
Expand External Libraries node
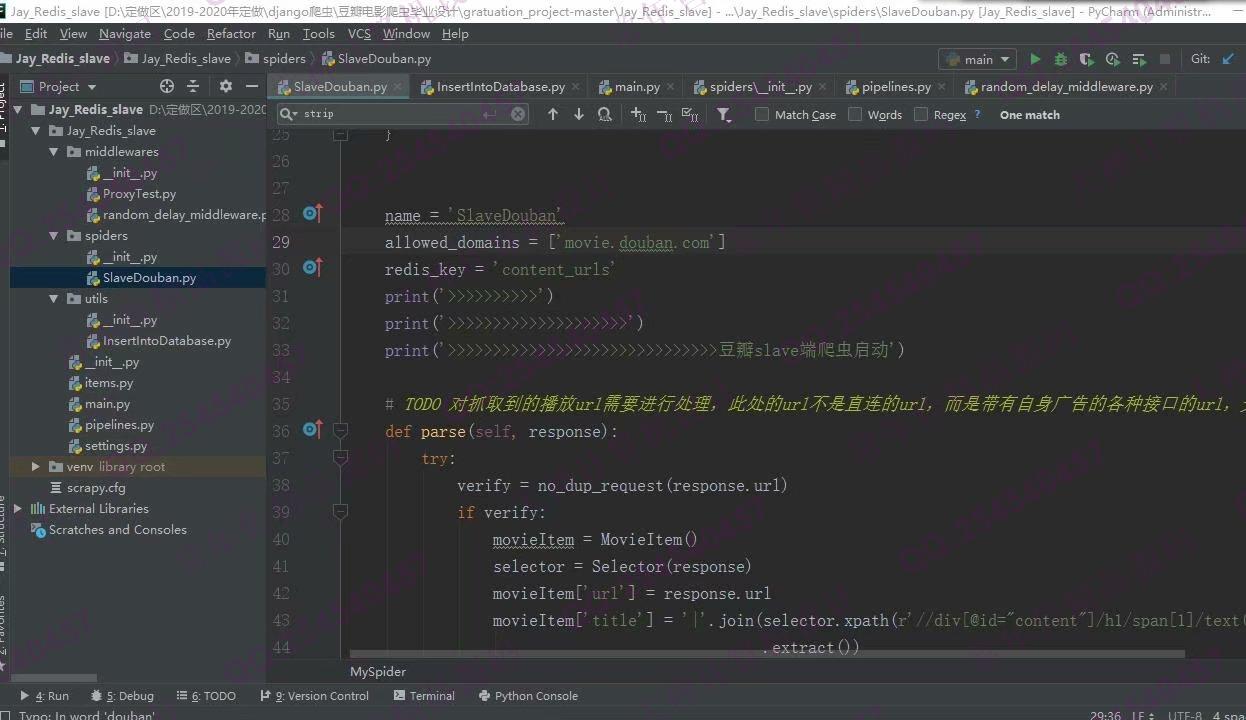point(18,508)
